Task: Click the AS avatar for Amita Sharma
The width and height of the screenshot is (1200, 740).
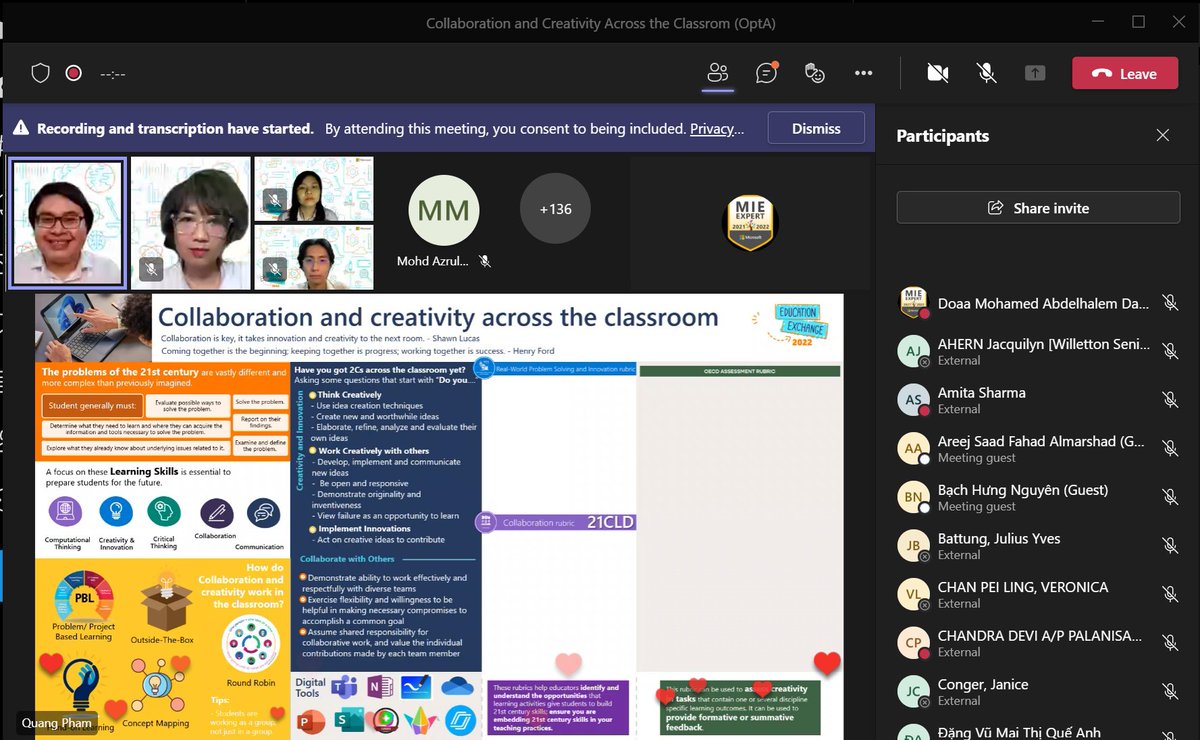Action: tap(914, 400)
